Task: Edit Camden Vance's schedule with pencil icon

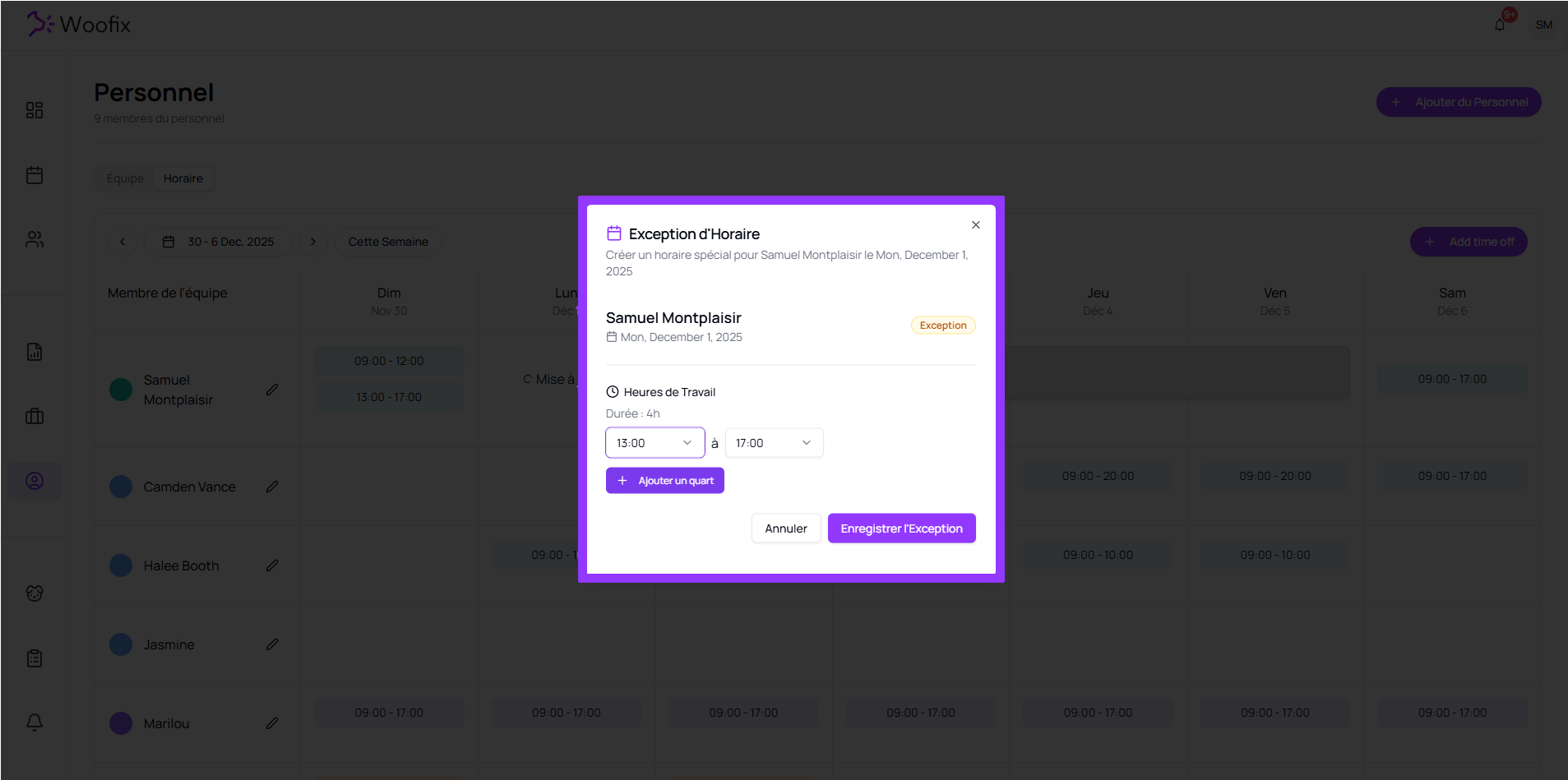Action: coord(272,487)
